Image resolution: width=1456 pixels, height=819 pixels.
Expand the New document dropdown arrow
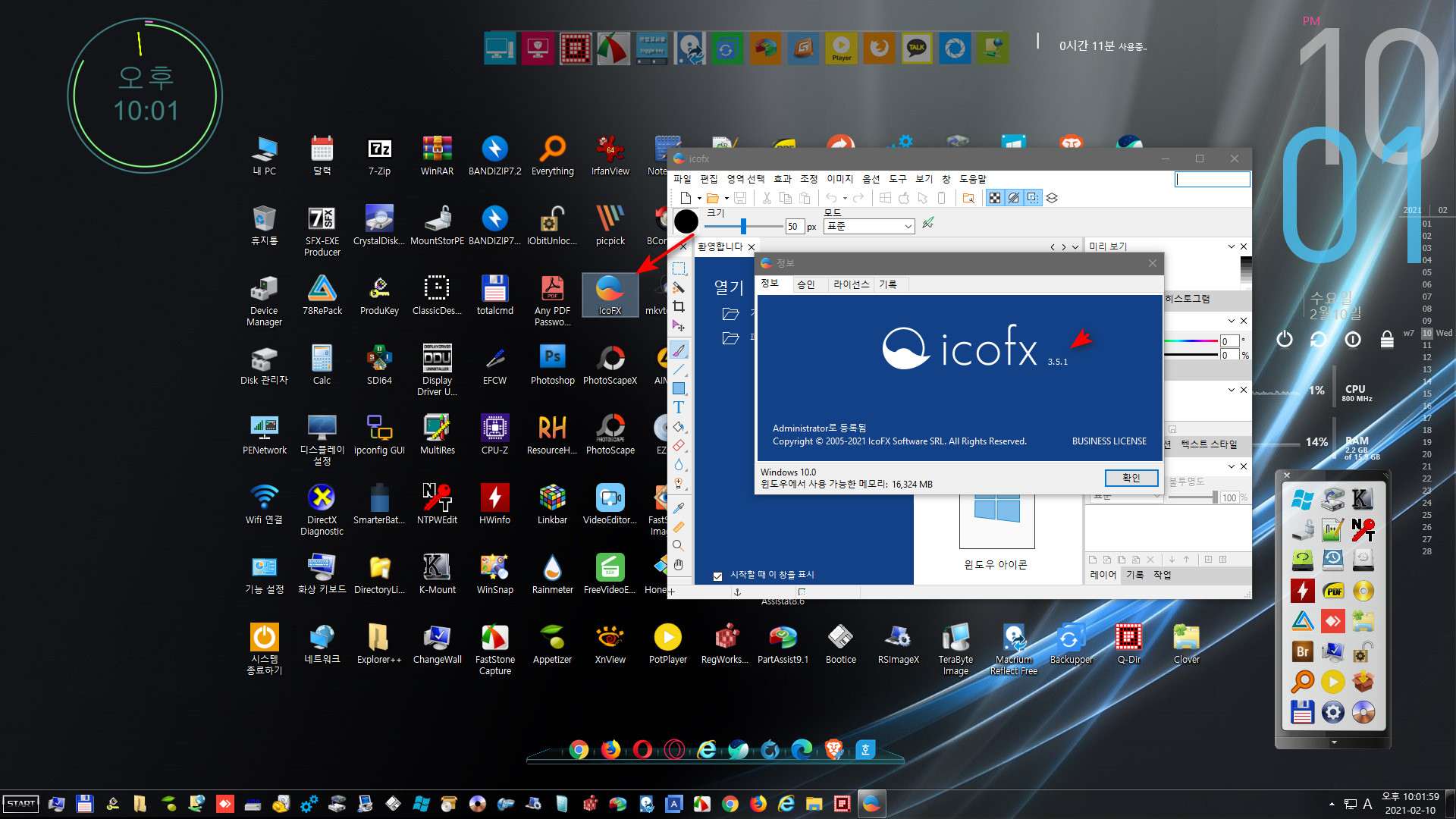pos(699,199)
